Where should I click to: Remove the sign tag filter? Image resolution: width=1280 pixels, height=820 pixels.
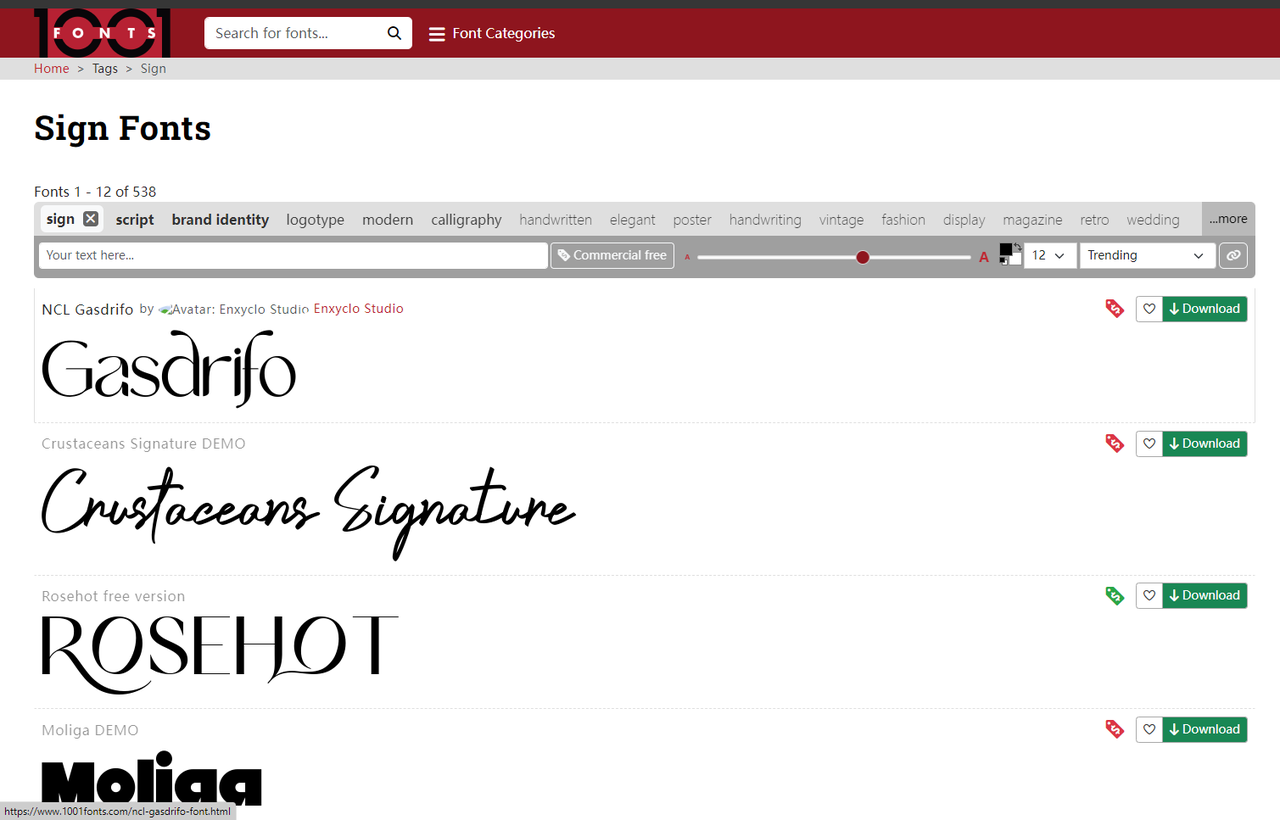tap(91, 219)
